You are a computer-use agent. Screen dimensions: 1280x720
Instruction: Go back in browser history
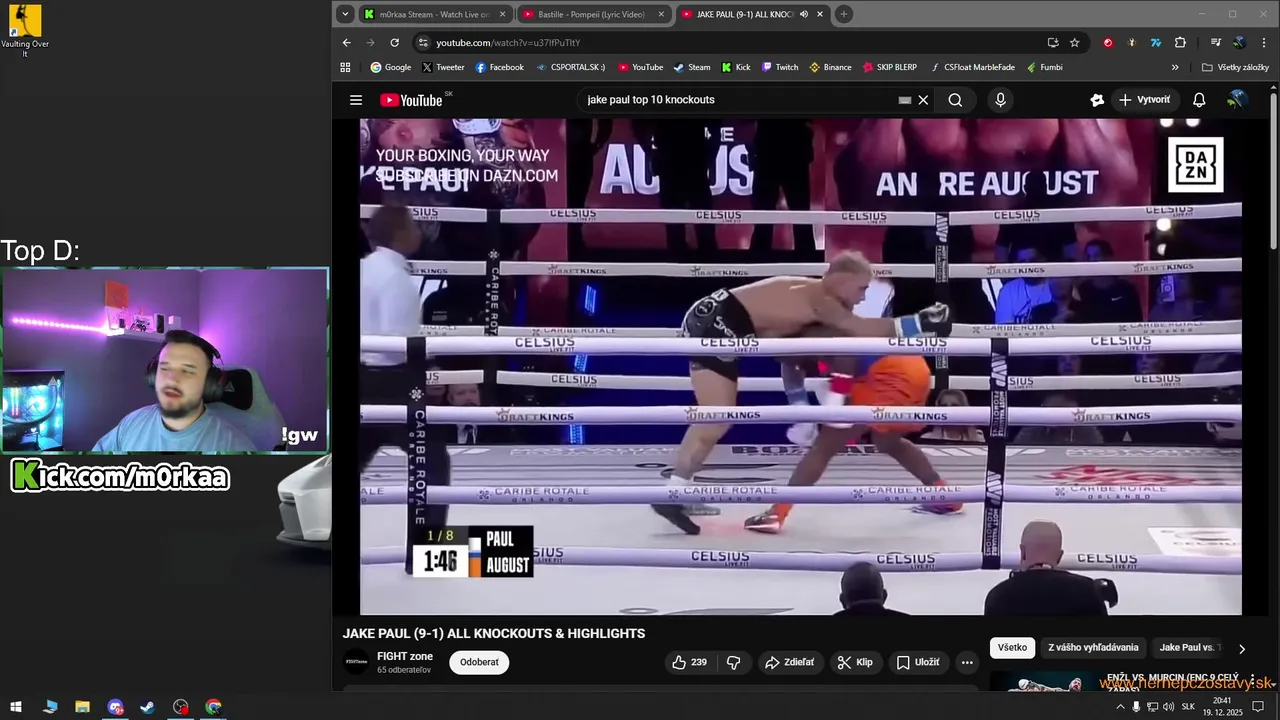(x=347, y=42)
